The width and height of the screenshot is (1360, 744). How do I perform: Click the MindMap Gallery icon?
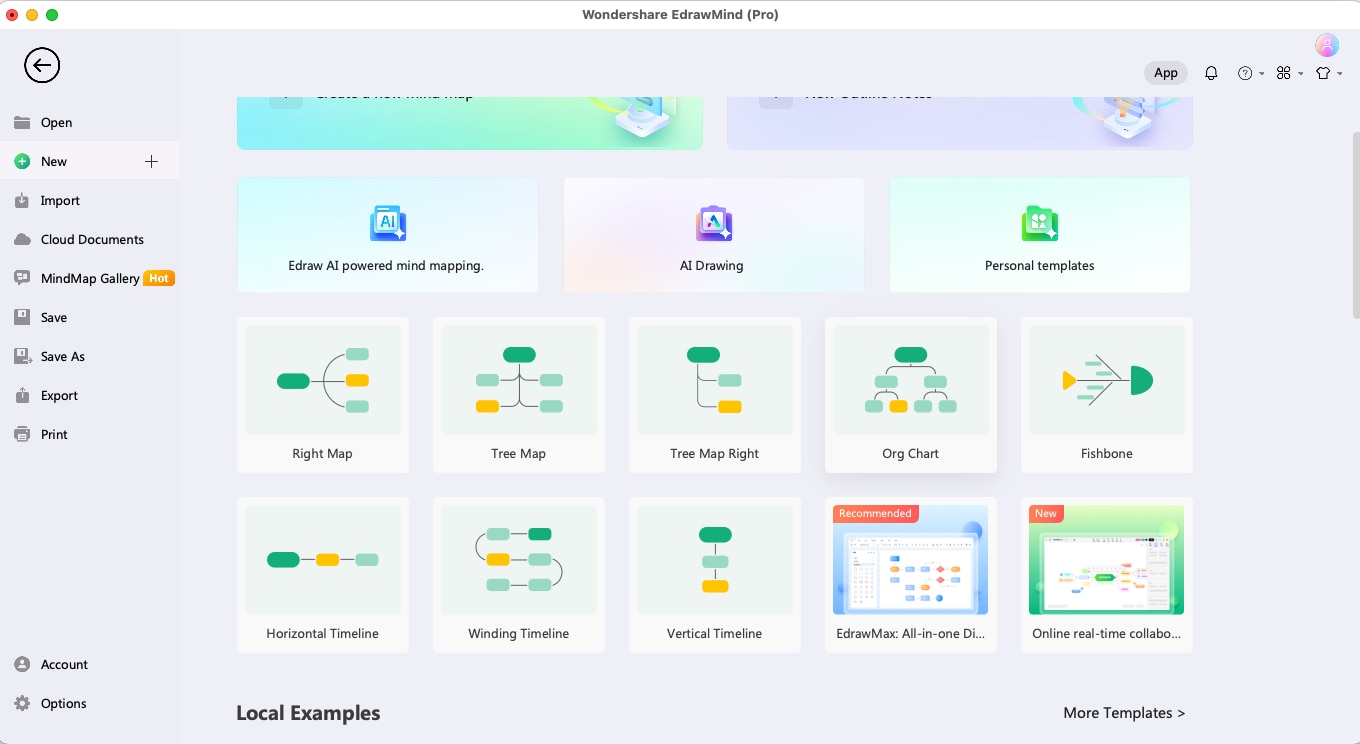[x=22, y=278]
